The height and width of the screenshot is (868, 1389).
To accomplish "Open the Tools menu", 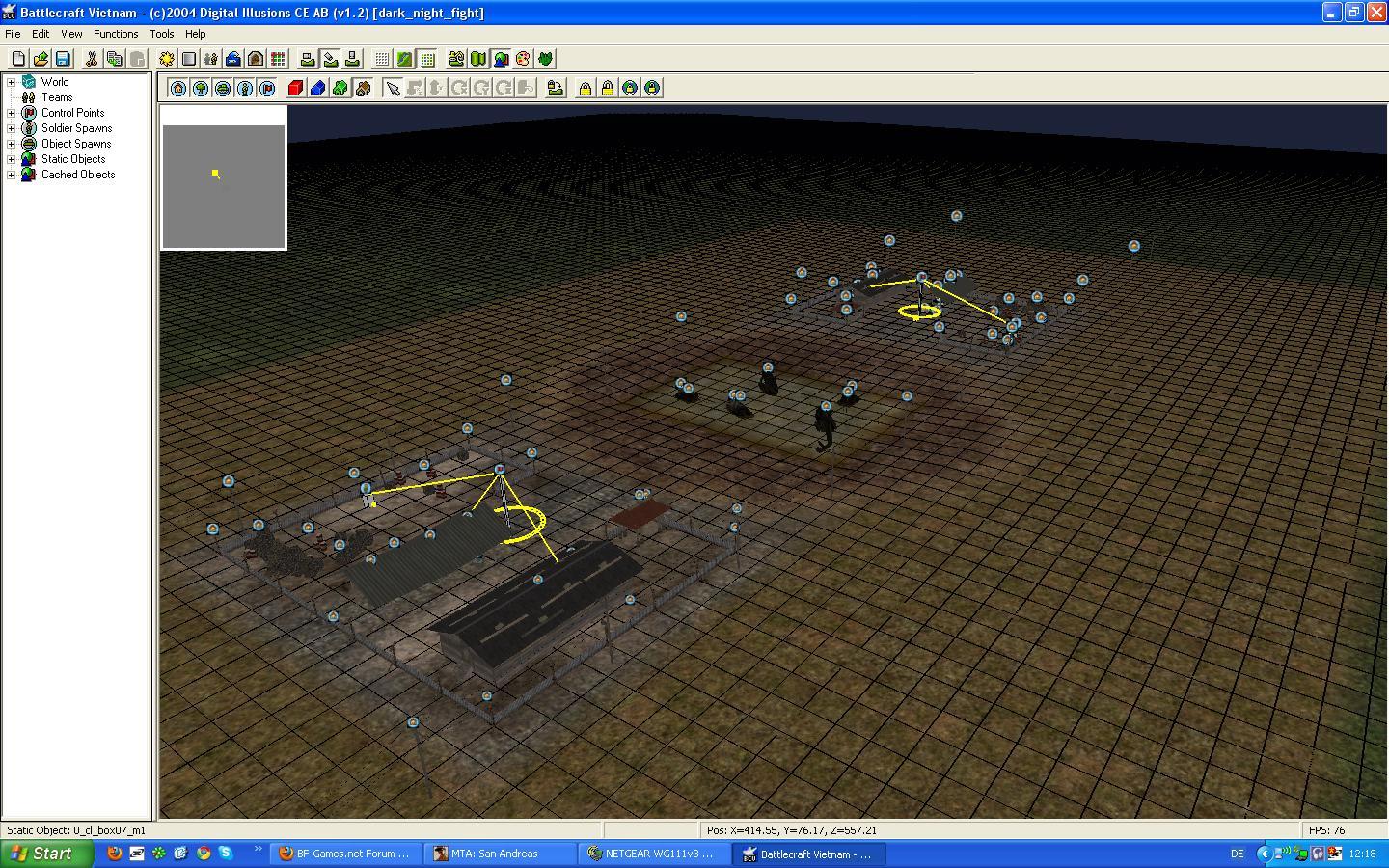I will click(x=161, y=34).
